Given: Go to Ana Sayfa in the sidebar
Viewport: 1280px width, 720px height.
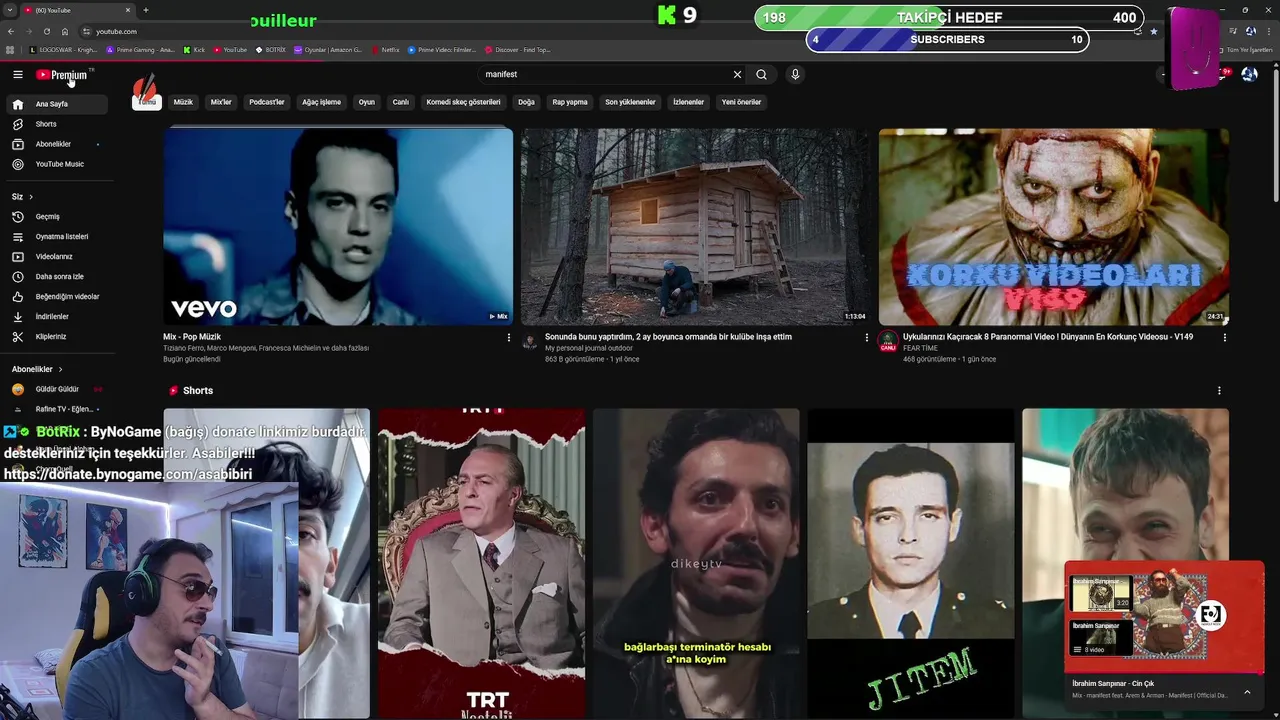Looking at the screenshot, I should [57, 104].
